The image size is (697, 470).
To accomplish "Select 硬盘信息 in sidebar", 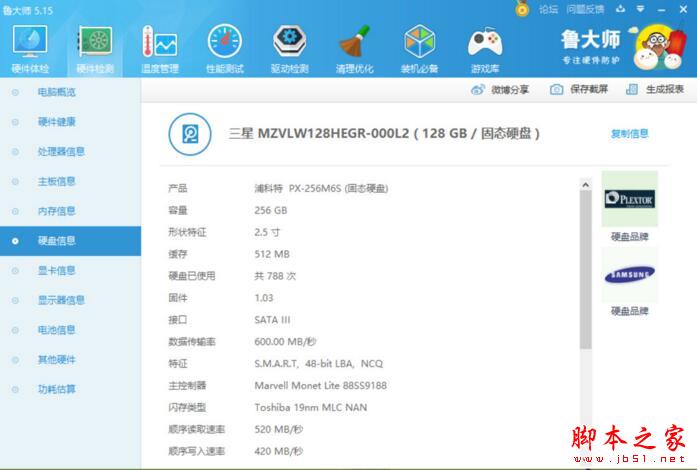I will point(70,241).
